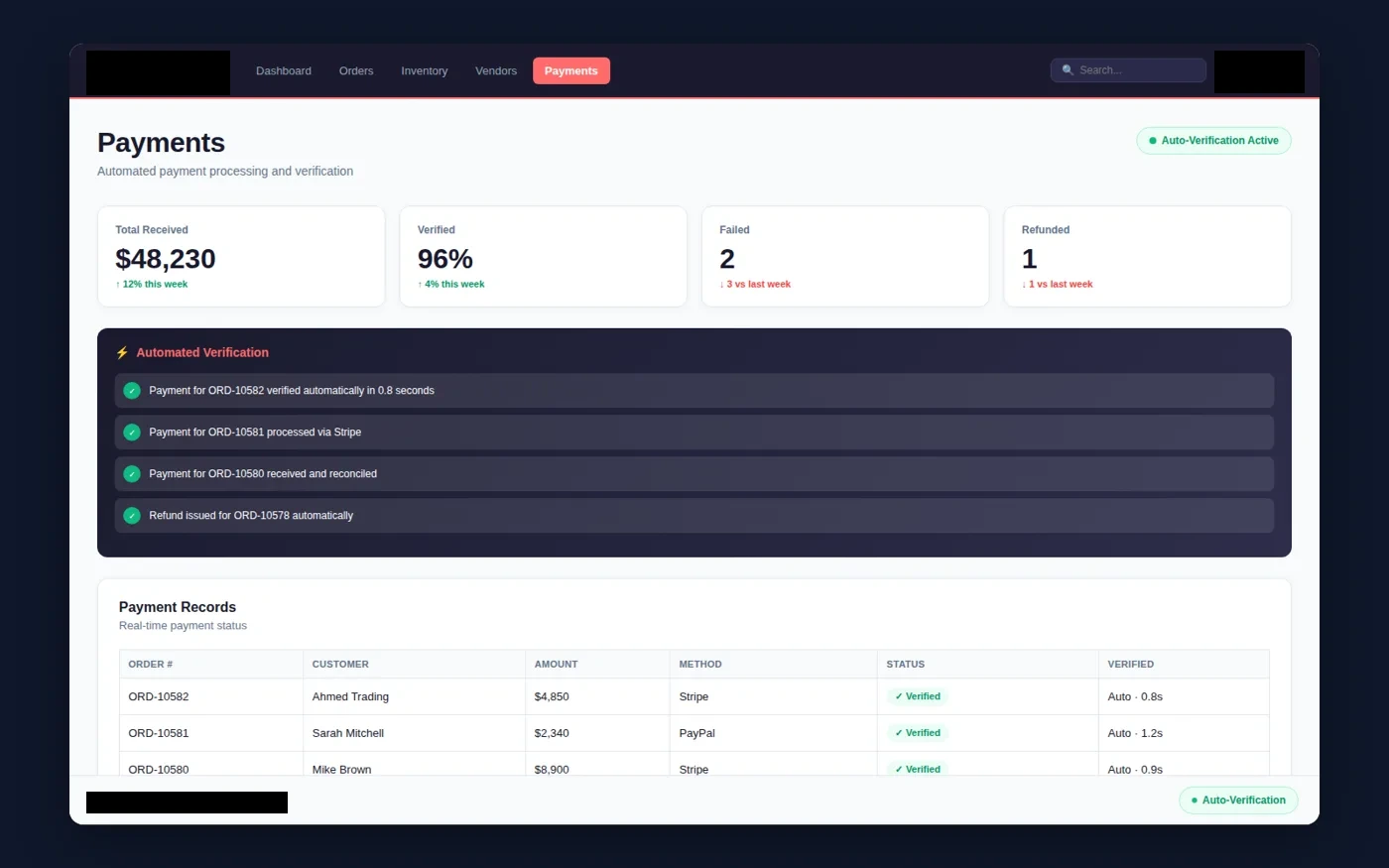Open the Vendors tab
Screen dimensions: 1389x868
(x=496, y=71)
